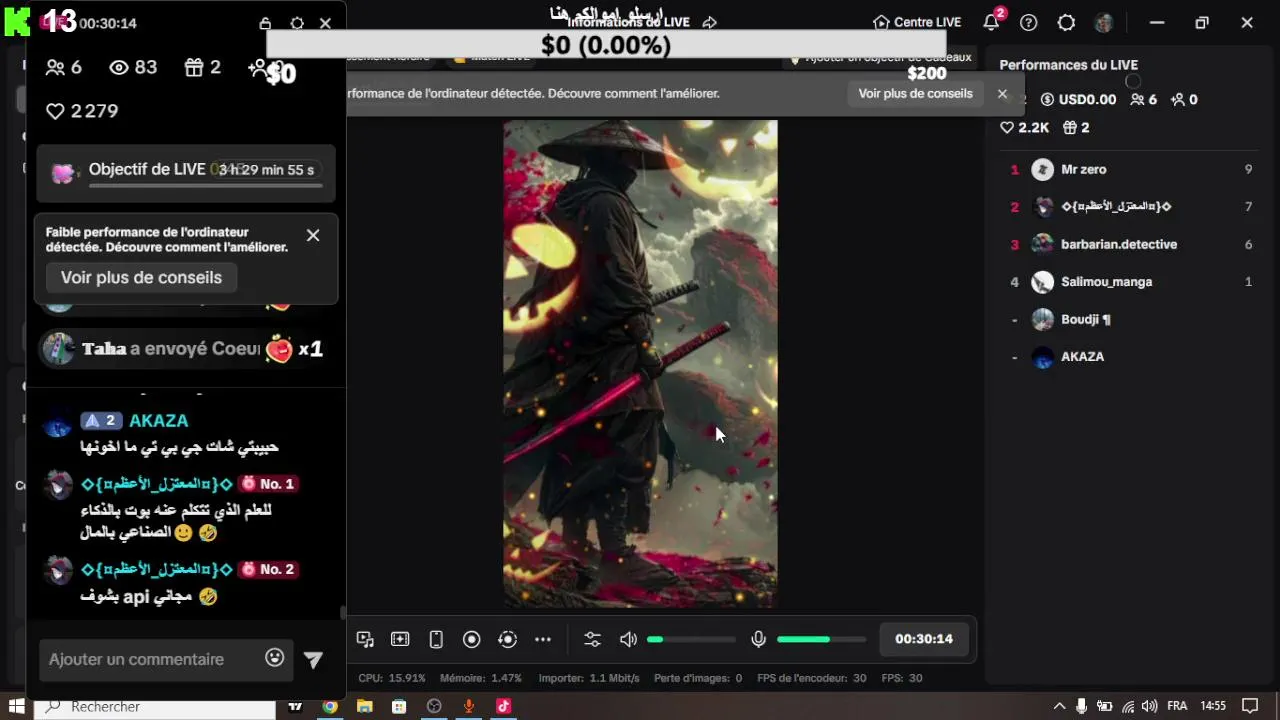Select Boudji in ranking list
Image resolution: width=1280 pixels, height=720 pixels.
pyautogui.click(x=1130, y=319)
